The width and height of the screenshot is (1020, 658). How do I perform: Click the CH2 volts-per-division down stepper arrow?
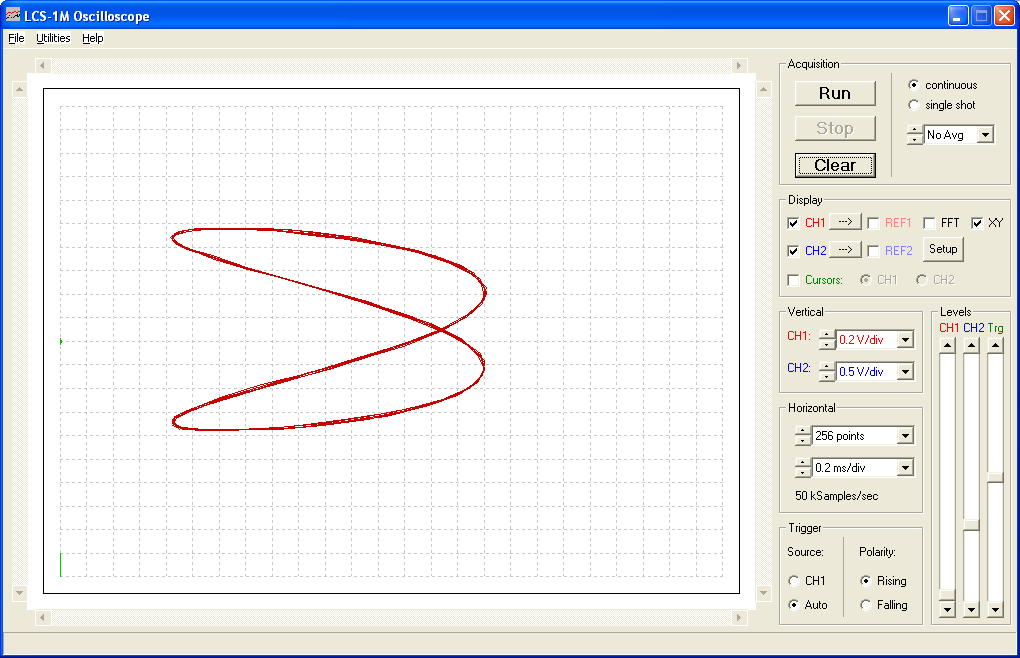tap(827, 376)
